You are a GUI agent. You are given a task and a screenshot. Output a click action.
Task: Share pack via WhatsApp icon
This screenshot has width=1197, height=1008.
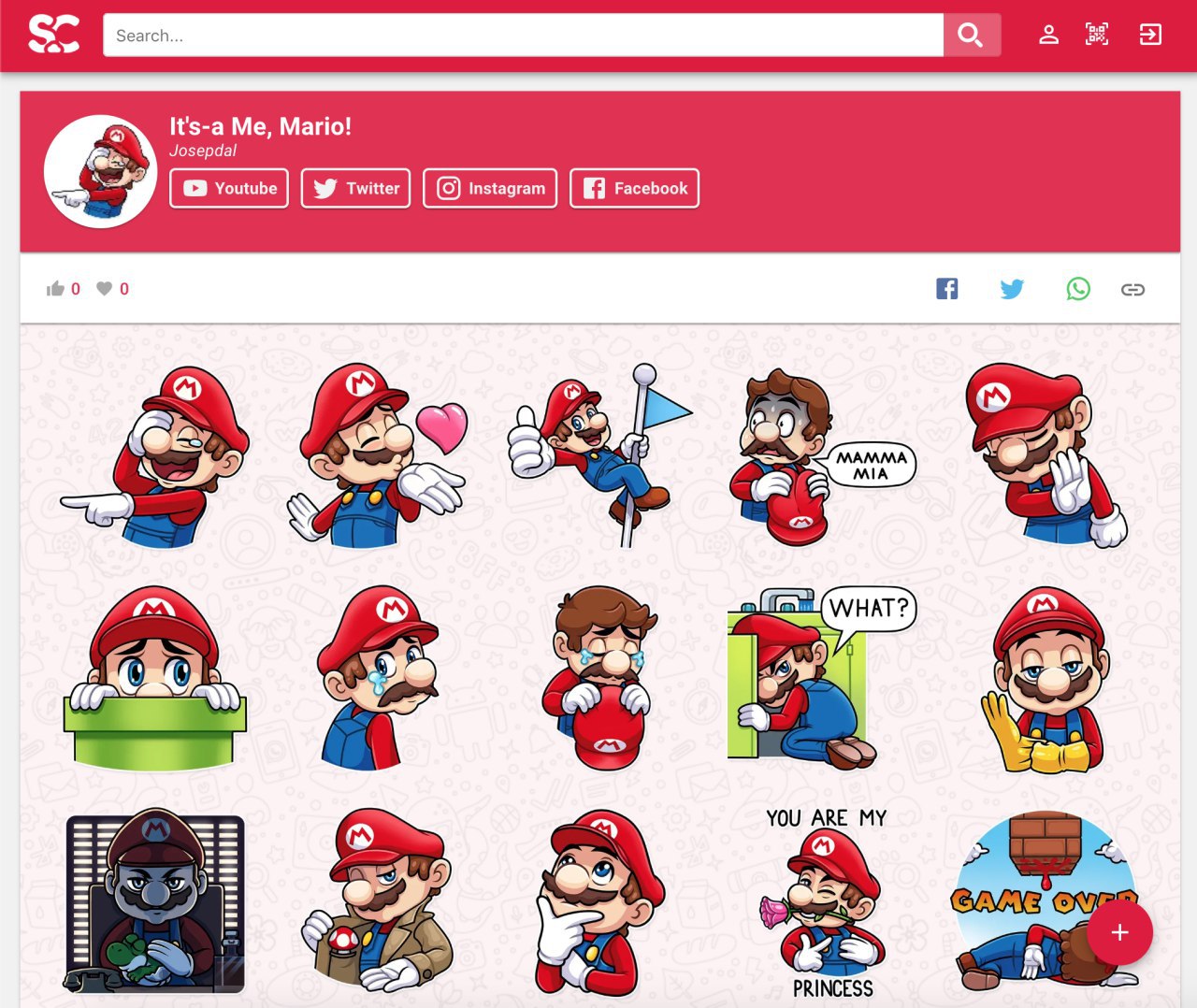point(1078,289)
